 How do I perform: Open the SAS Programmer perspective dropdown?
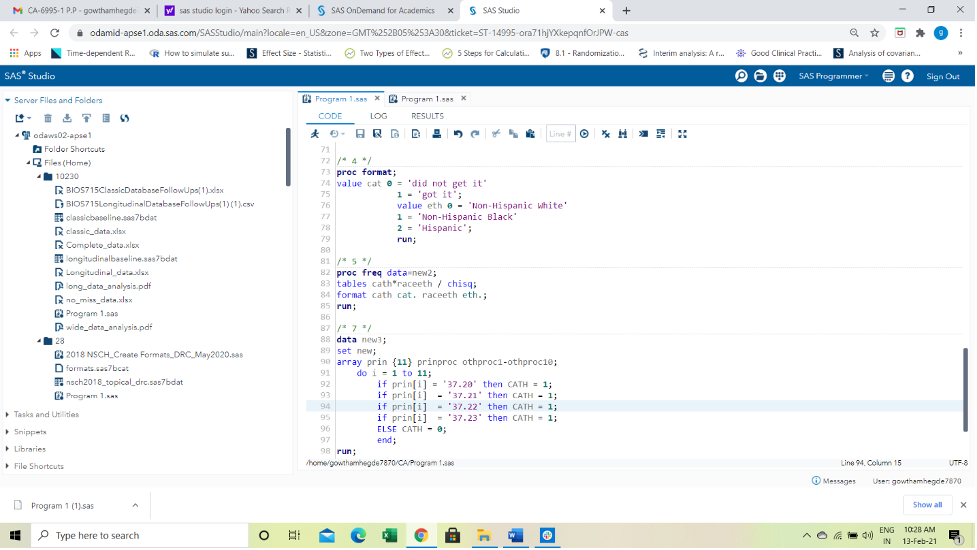(x=833, y=76)
